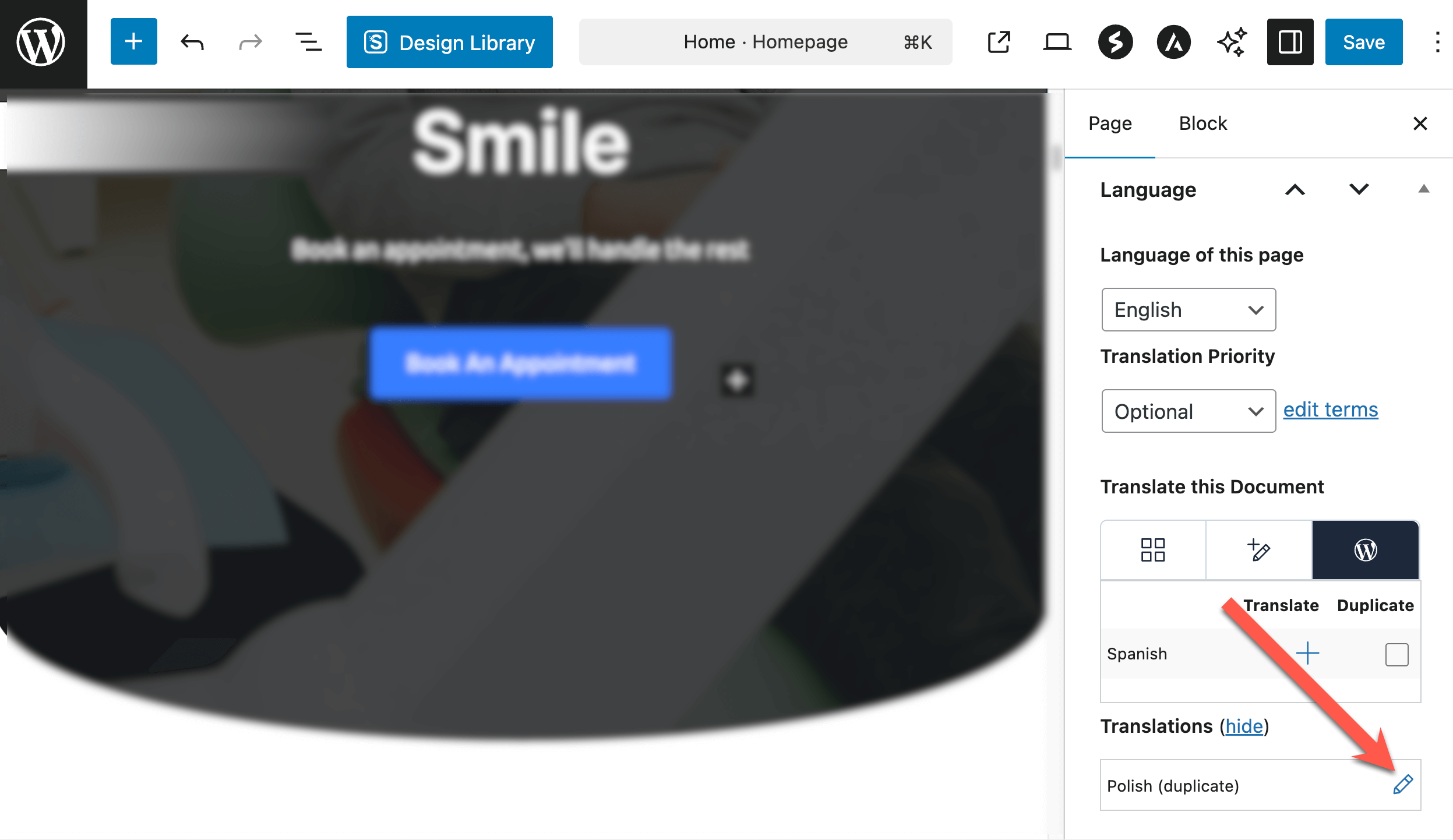Screen dimensions: 1453x840
Task: Toggle the settings sidebar panel
Action: (x=1290, y=42)
